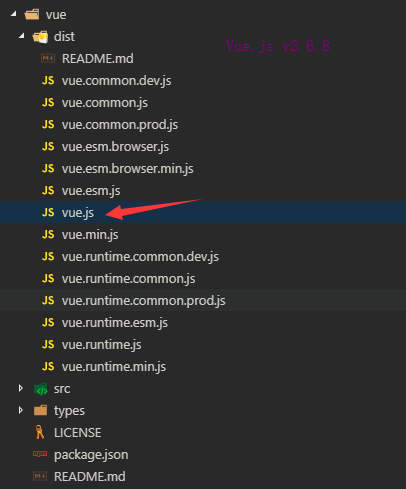Viewport: 406px width, 489px height.
Task: Expand the types folder arrow
Action: [21, 410]
